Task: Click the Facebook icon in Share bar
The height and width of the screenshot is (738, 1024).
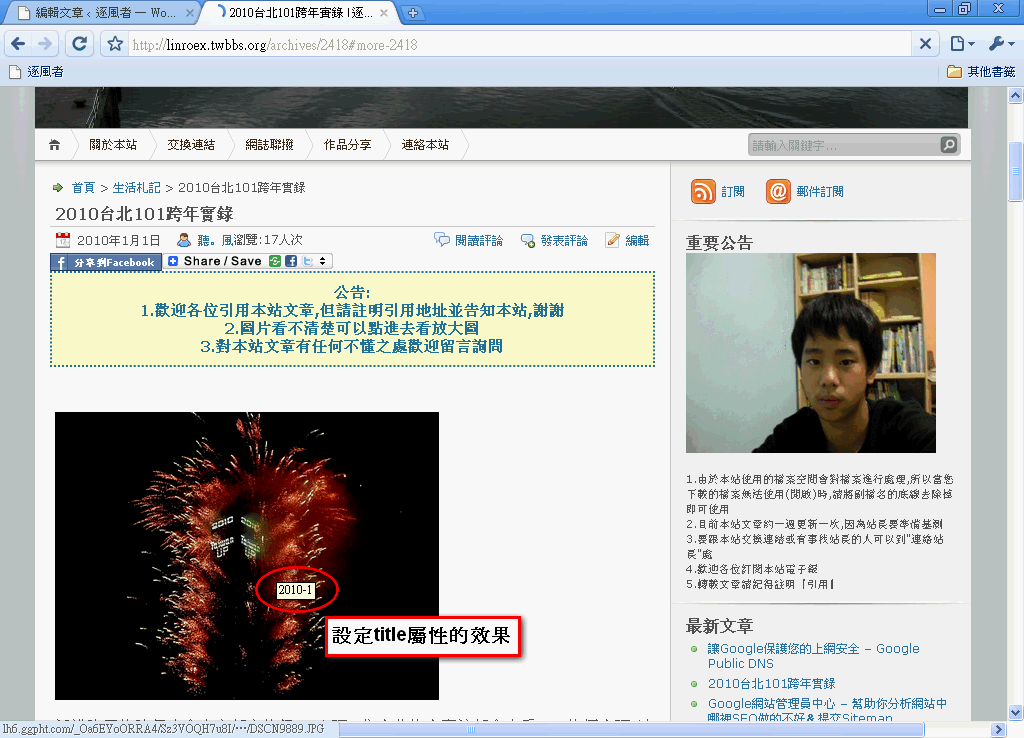Action: [291, 261]
